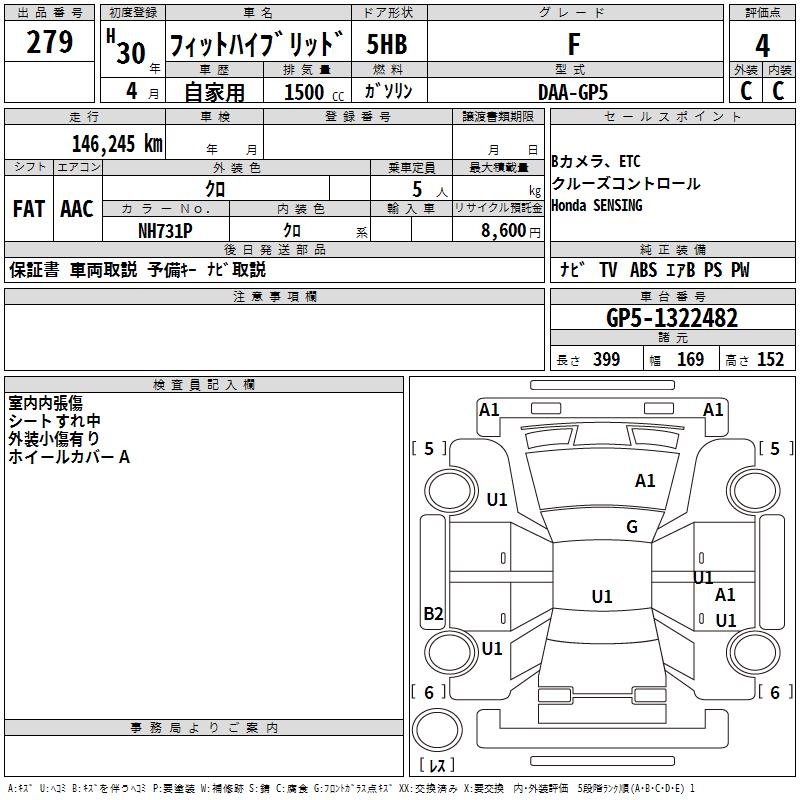The image size is (800, 800).
Task: Select the overall evaluation score 4
Action: (x=762, y=46)
